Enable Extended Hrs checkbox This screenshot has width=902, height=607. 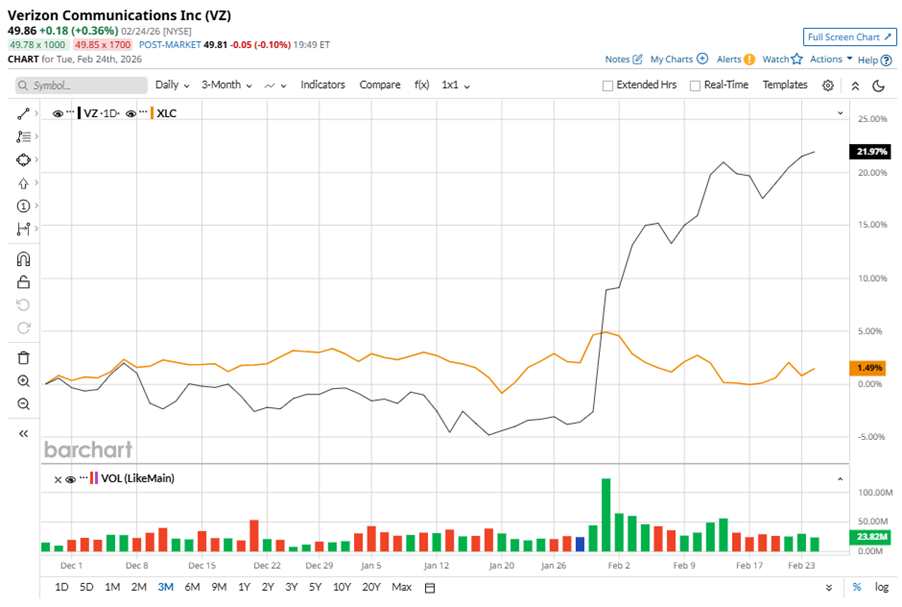[x=607, y=86]
